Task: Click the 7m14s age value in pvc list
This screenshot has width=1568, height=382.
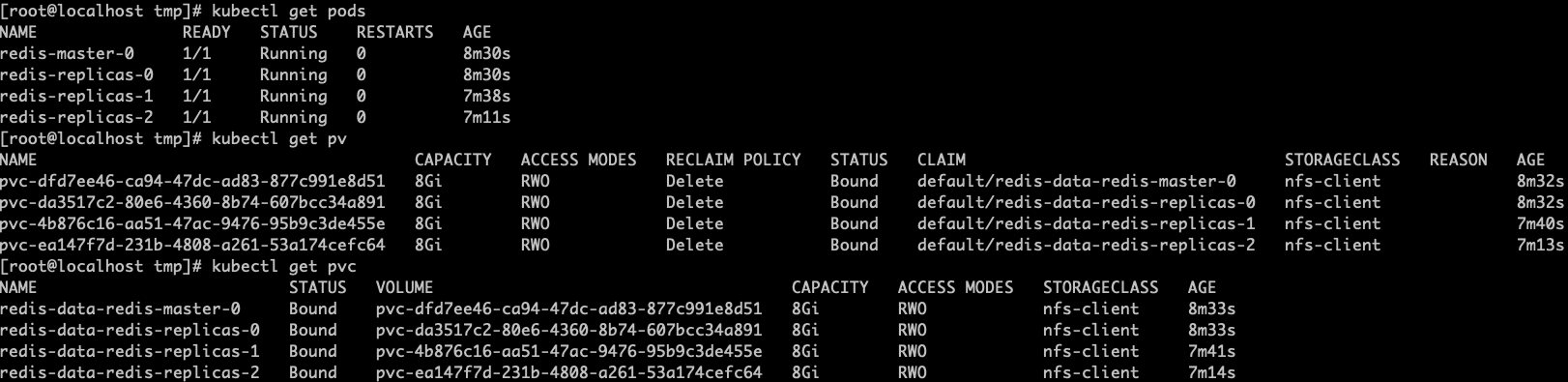Action: pyautogui.click(x=1211, y=373)
